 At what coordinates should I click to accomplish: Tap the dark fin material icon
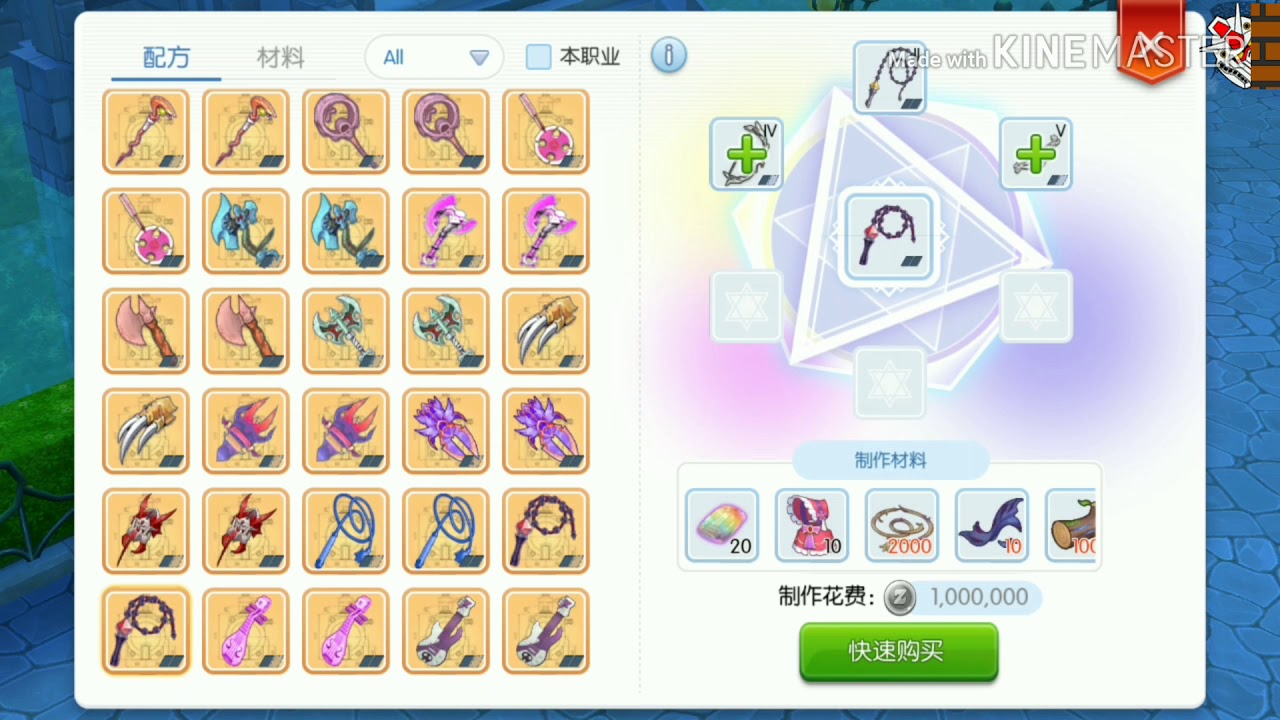click(x=992, y=525)
